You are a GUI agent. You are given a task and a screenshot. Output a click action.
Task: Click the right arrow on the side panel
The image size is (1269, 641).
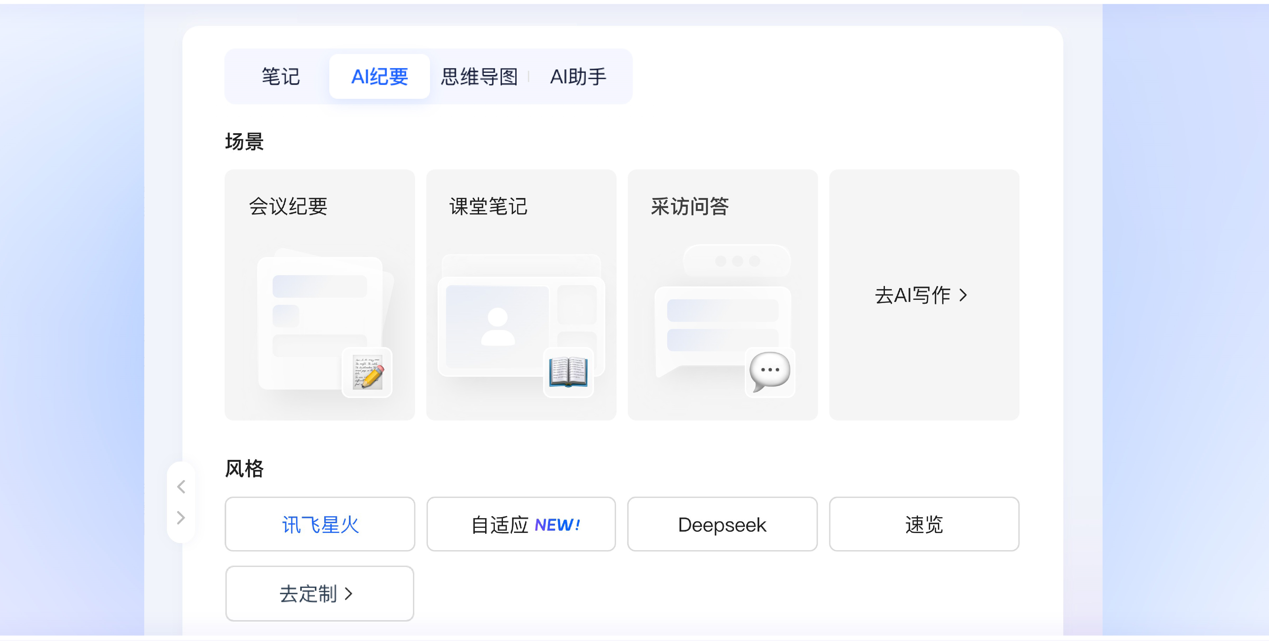181,518
